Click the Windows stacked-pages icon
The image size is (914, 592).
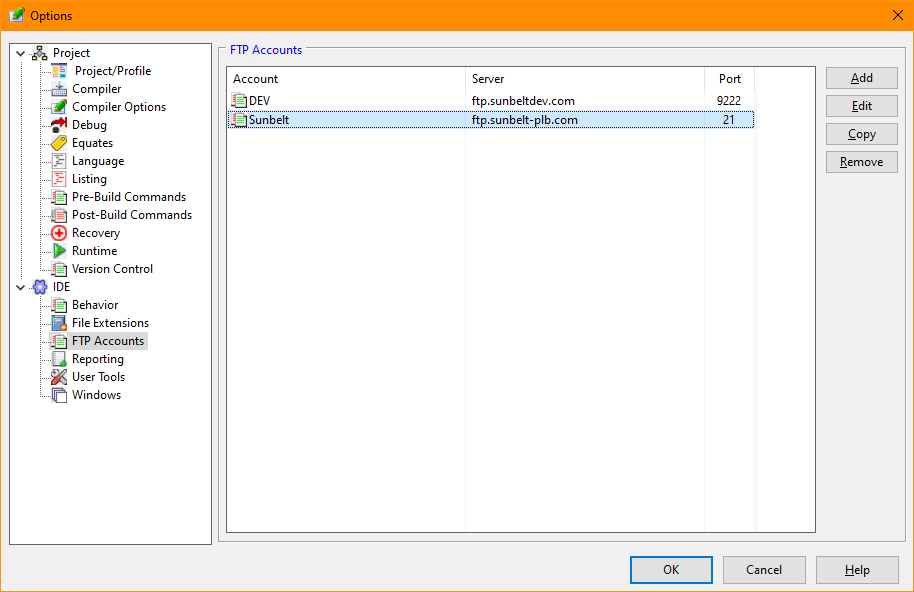click(59, 395)
